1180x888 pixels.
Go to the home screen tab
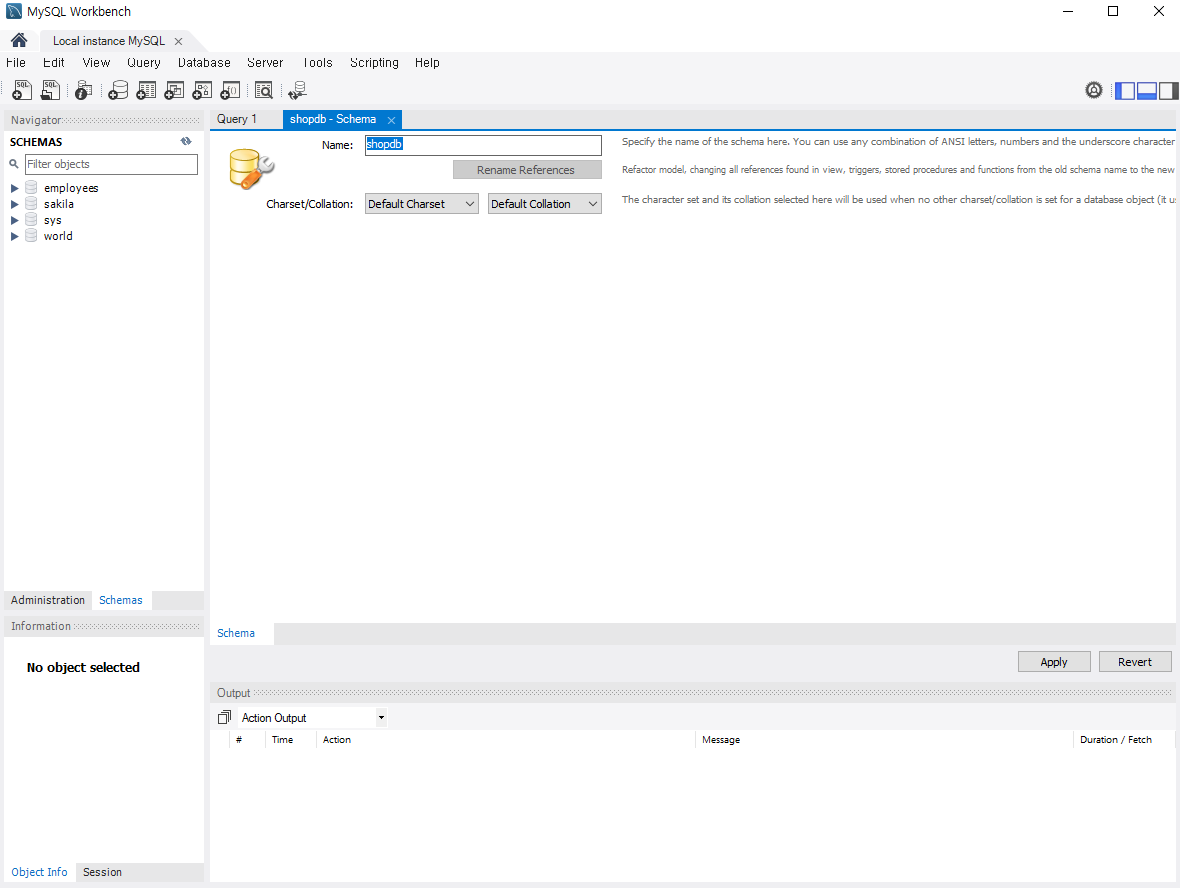pyautogui.click(x=19, y=40)
